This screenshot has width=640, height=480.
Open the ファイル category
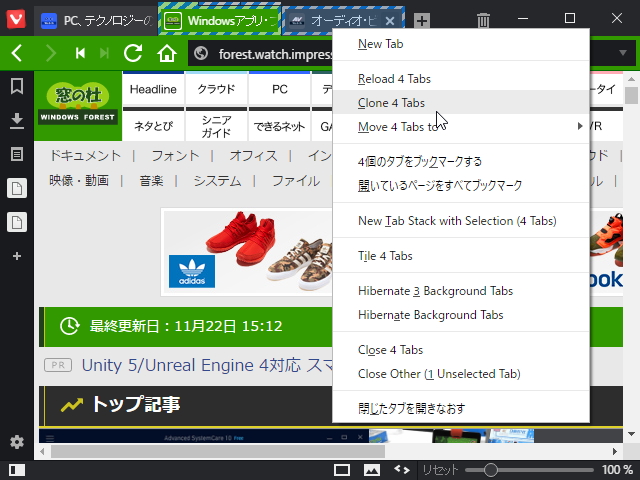[296, 180]
